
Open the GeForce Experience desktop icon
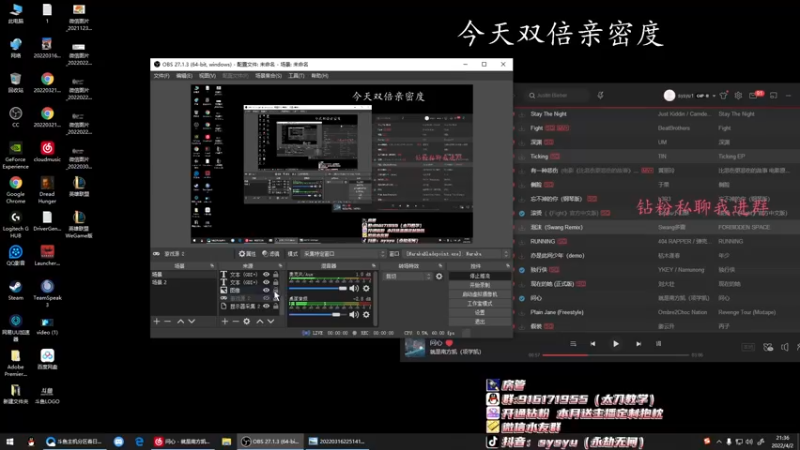(15, 155)
